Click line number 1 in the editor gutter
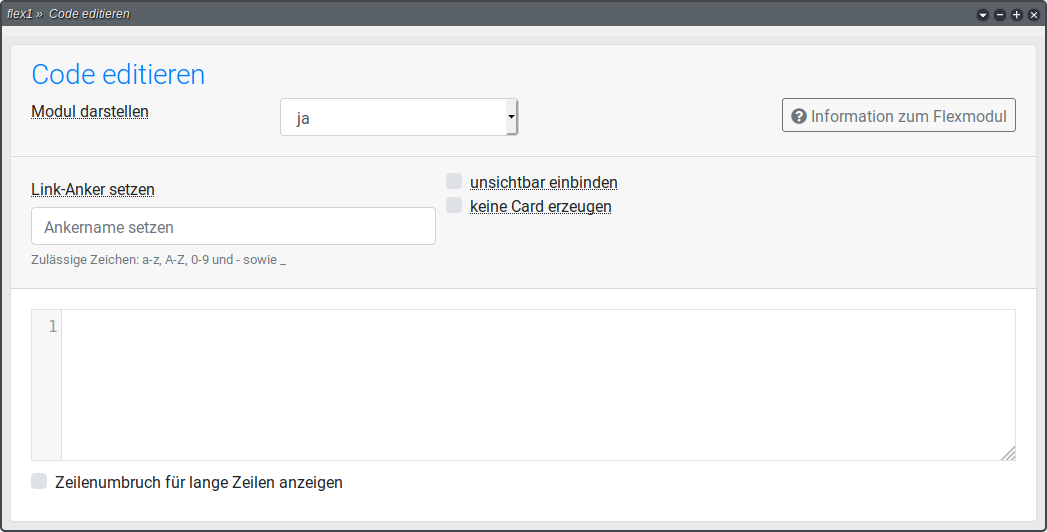Viewport: 1047px width, 532px height. tap(52, 327)
